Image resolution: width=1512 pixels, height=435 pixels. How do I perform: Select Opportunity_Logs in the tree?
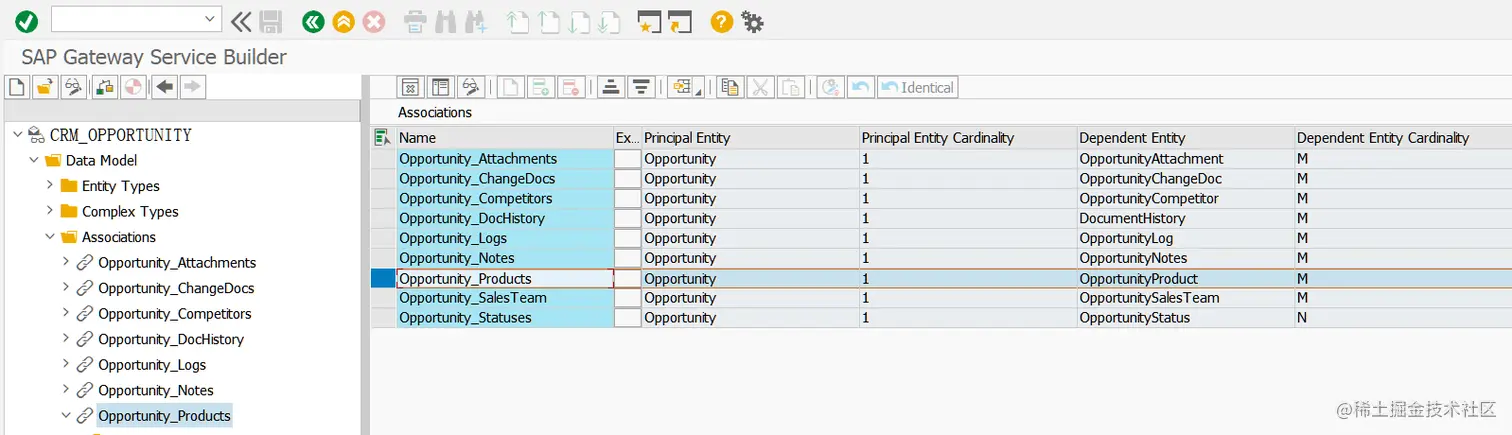coord(152,365)
